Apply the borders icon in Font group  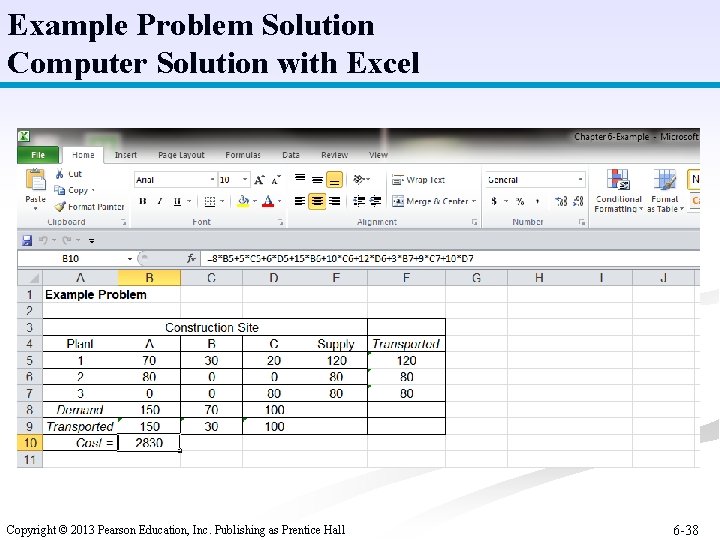pyautogui.click(x=210, y=201)
